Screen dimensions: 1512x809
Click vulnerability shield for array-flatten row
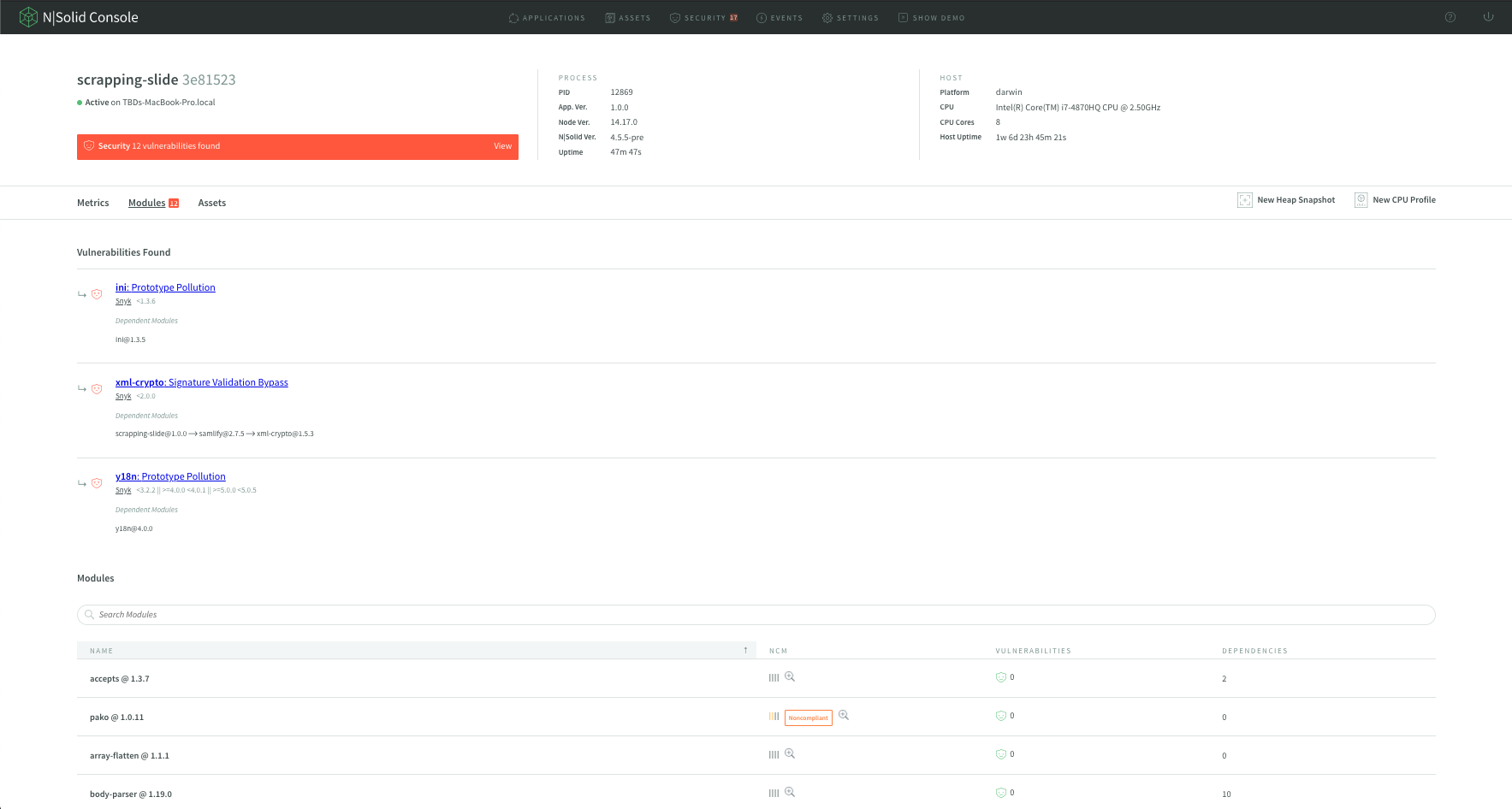[x=1000, y=754]
